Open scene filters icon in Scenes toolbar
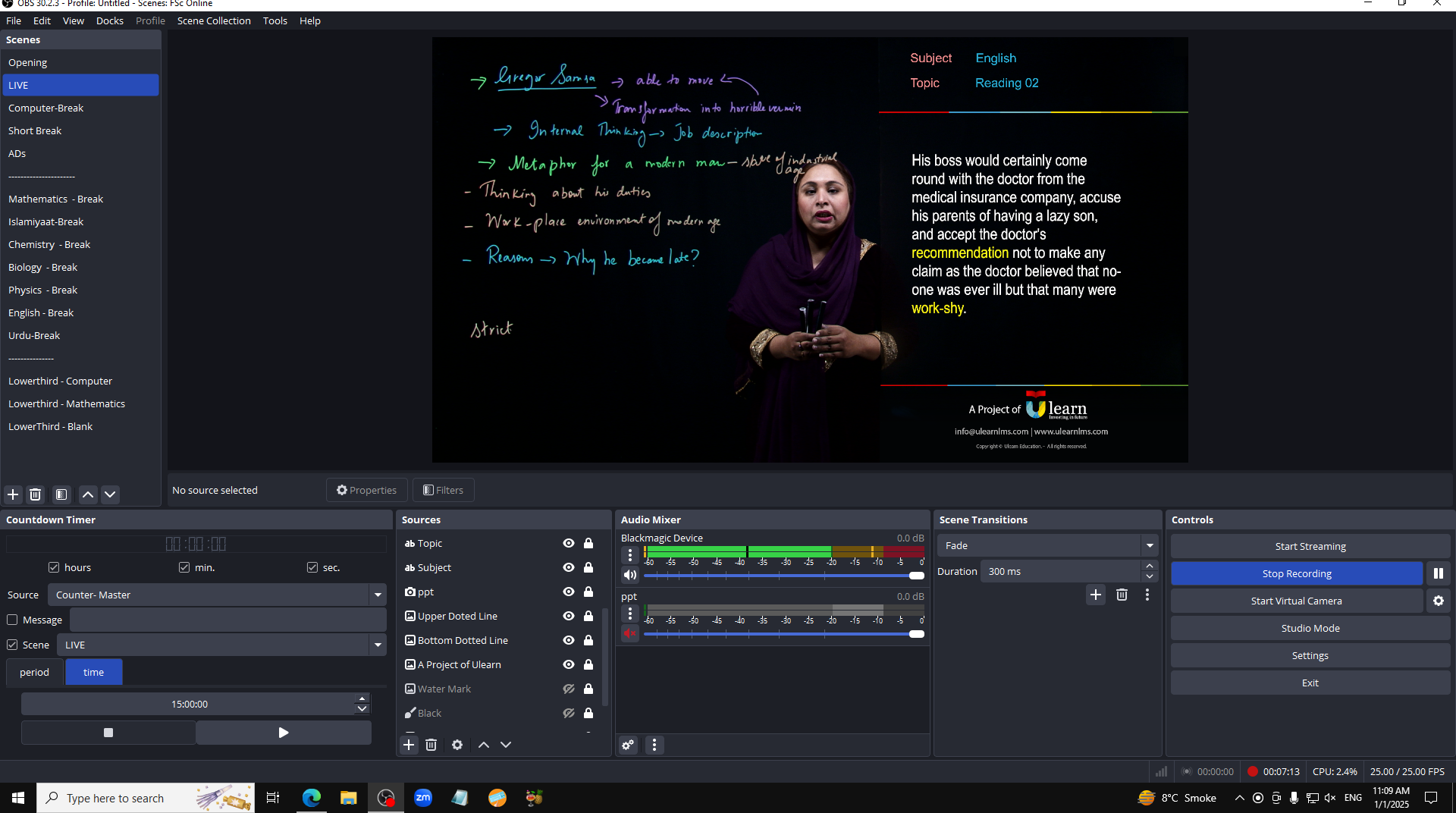The width and height of the screenshot is (1456, 813). click(x=61, y=494)
